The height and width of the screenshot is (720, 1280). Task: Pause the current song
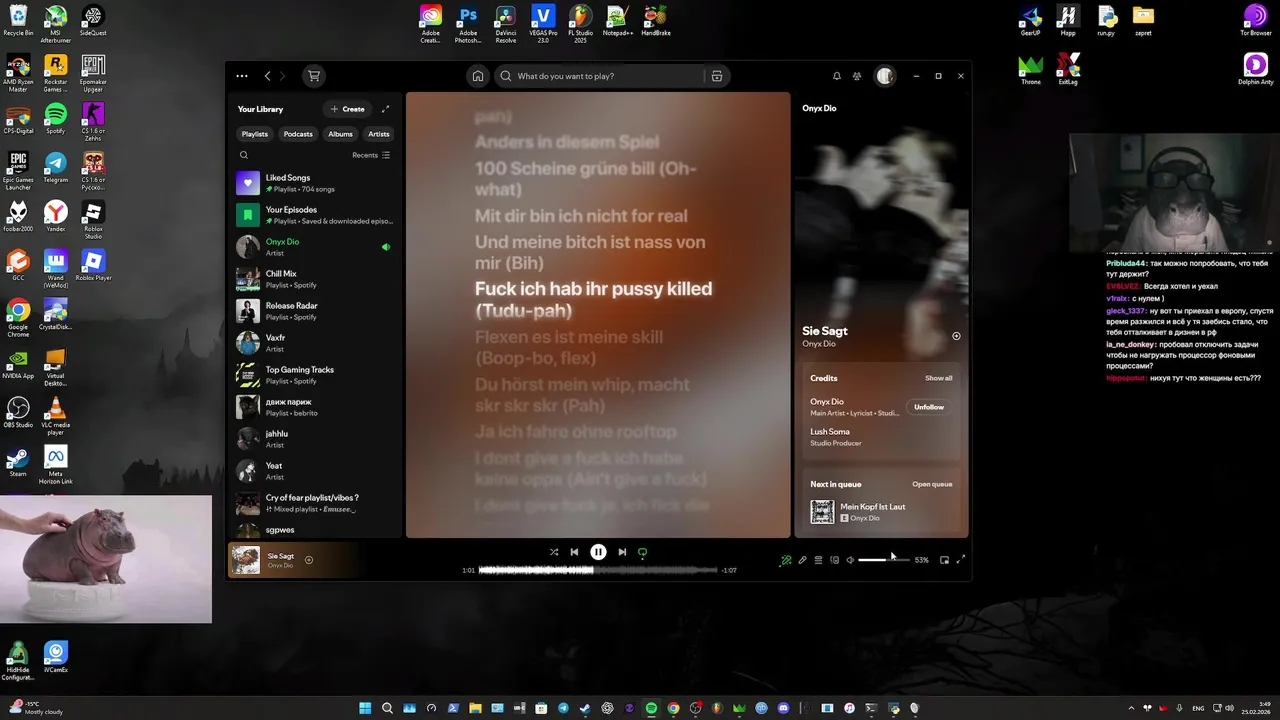(598, 552)
